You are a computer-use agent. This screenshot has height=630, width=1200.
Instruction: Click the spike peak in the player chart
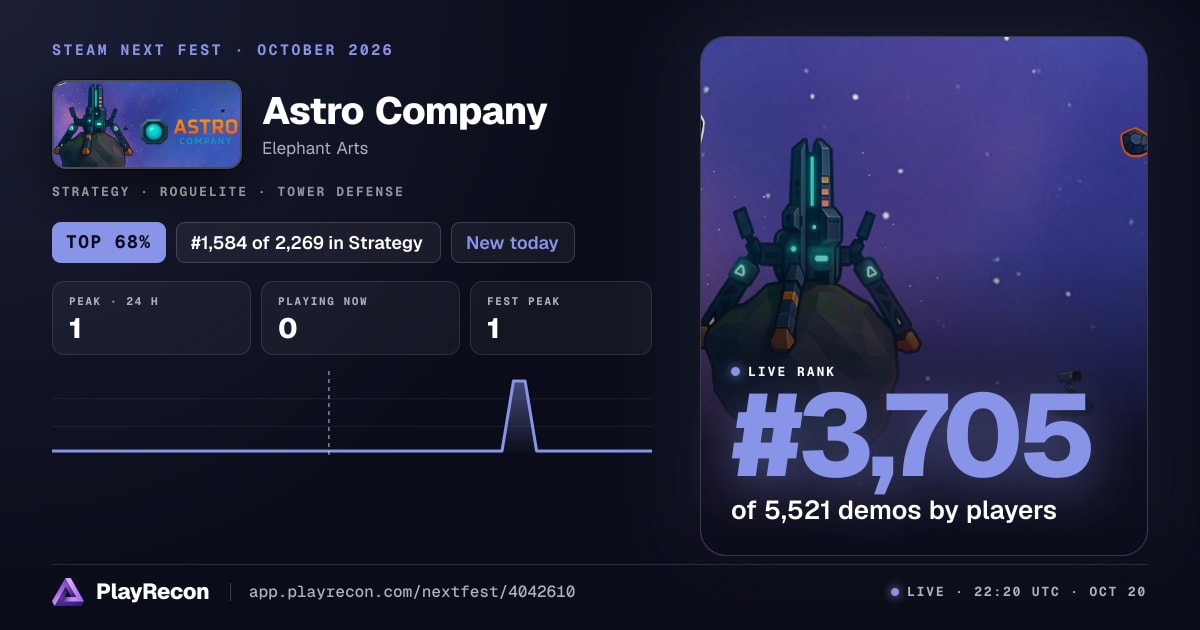click(519, 382)
